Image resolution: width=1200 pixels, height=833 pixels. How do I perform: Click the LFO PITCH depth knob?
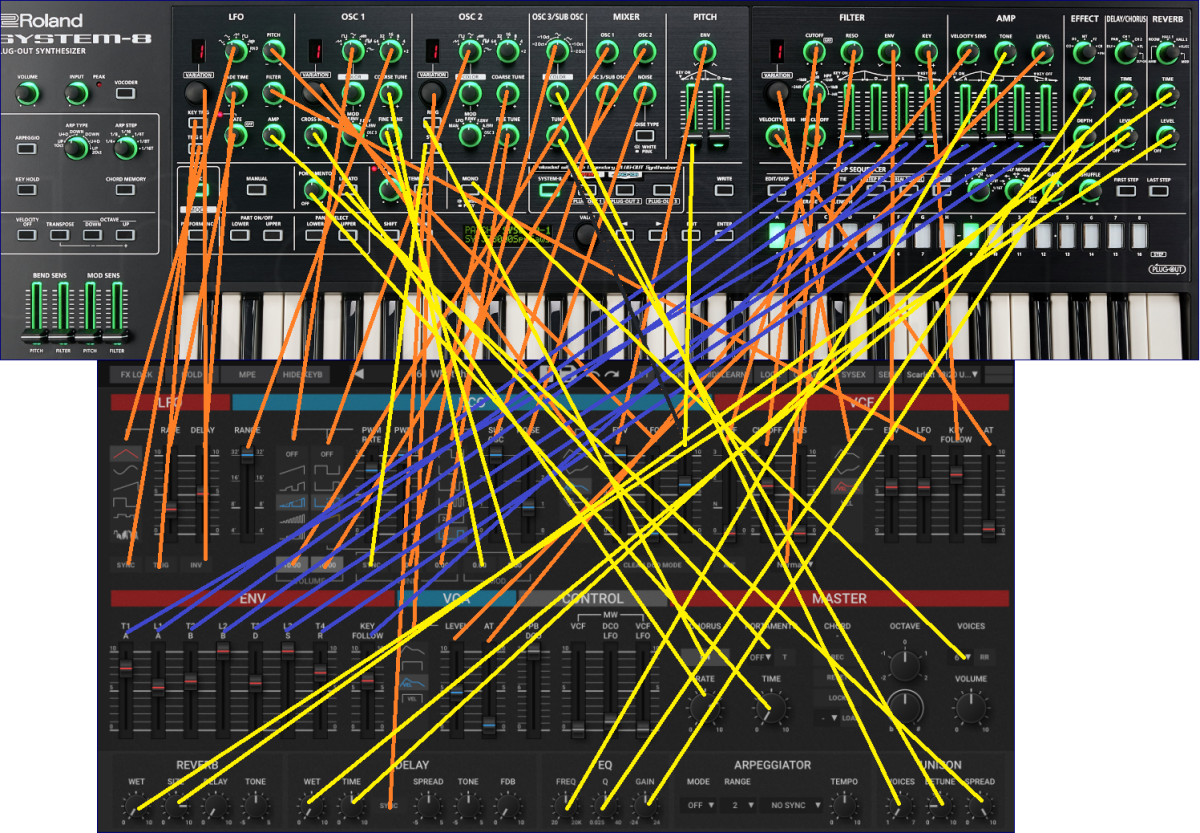click(x=273, y=53)
